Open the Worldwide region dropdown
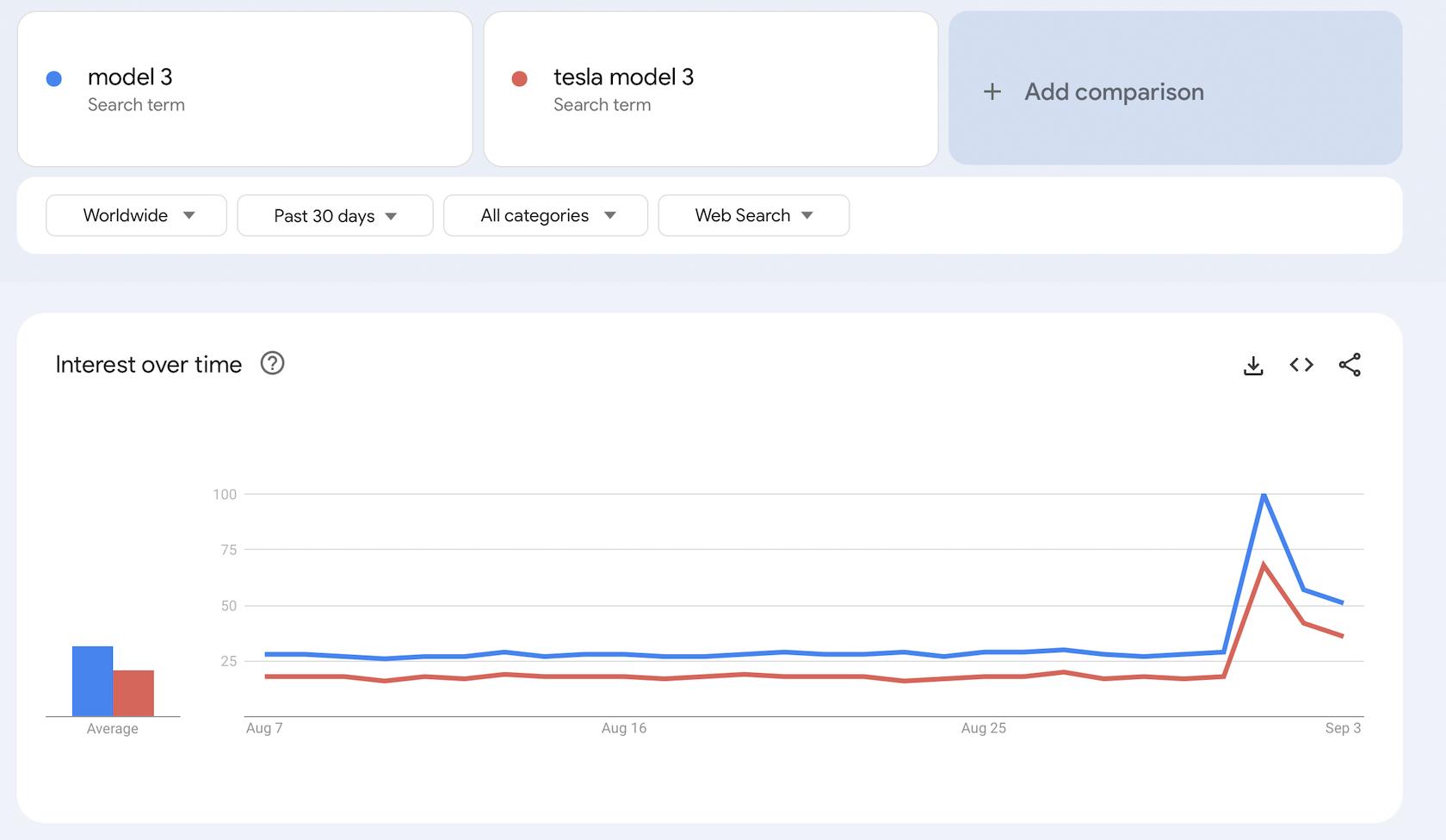1446x840 pixels. coord(136,215)
